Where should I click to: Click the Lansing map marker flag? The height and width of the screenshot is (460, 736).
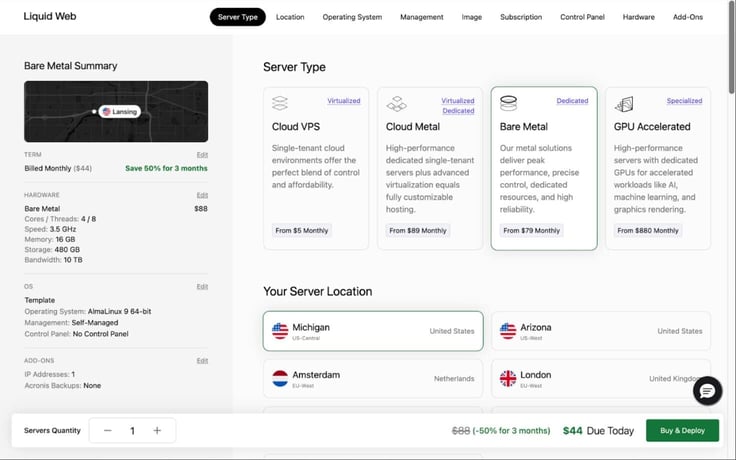pos(107,112)
